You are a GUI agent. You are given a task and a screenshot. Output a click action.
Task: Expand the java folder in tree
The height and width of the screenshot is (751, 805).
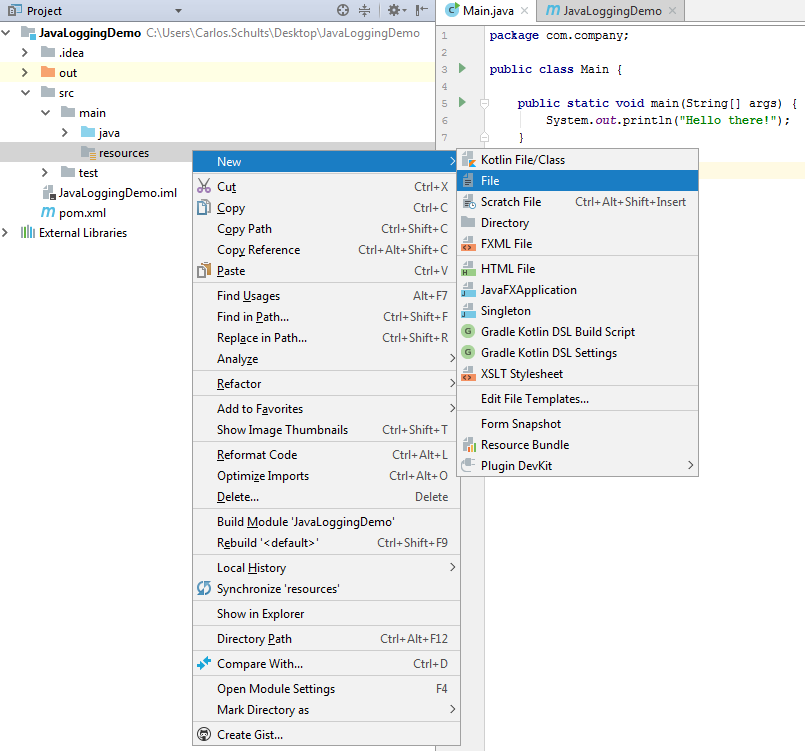[x=65, y=133]
